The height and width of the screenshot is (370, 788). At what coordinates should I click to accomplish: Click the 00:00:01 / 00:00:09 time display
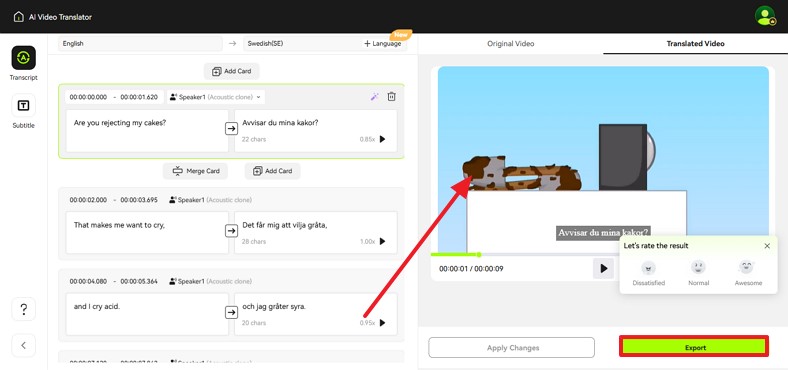click(x=471, y=268)
